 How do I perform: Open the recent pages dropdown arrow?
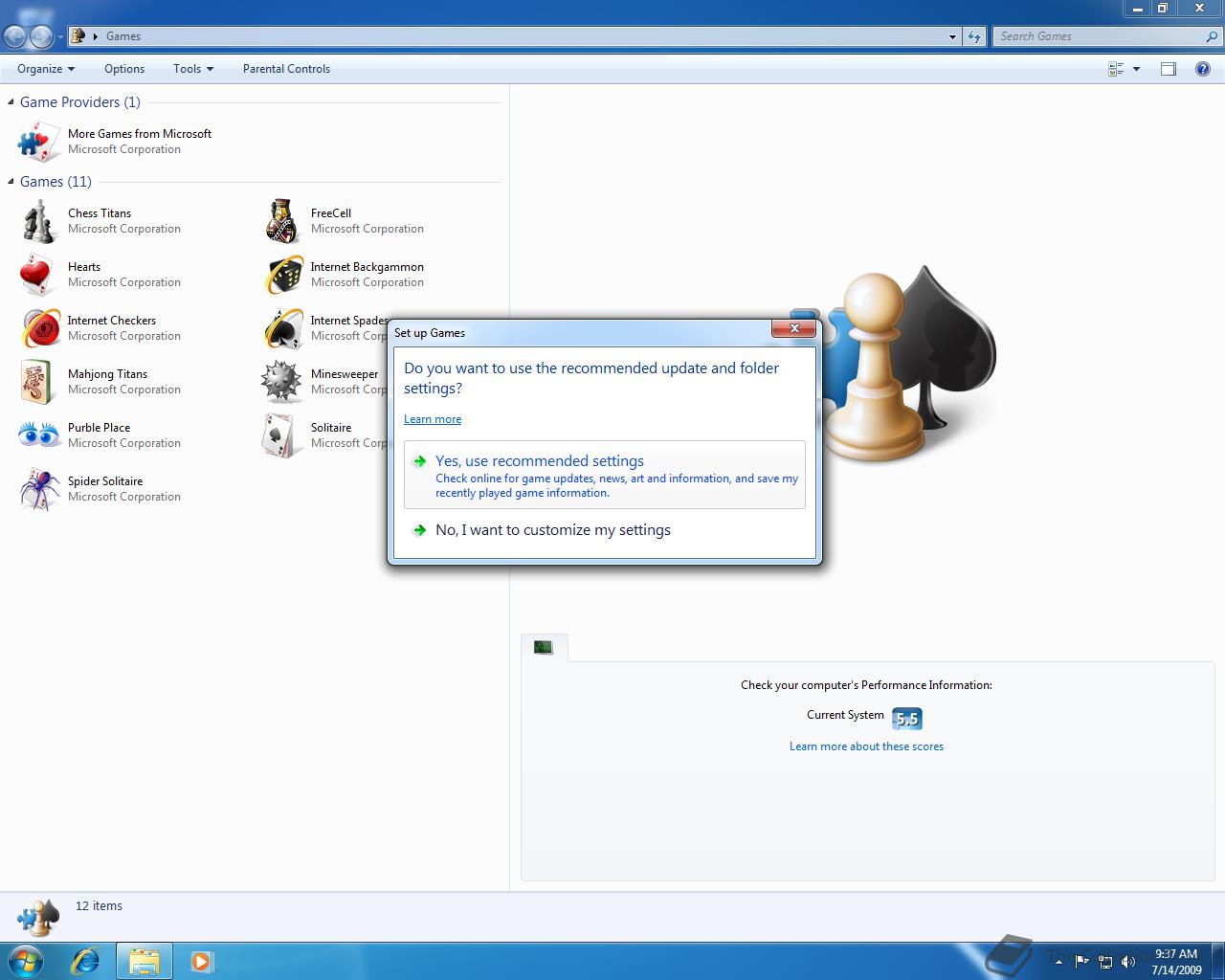[60, 37]
